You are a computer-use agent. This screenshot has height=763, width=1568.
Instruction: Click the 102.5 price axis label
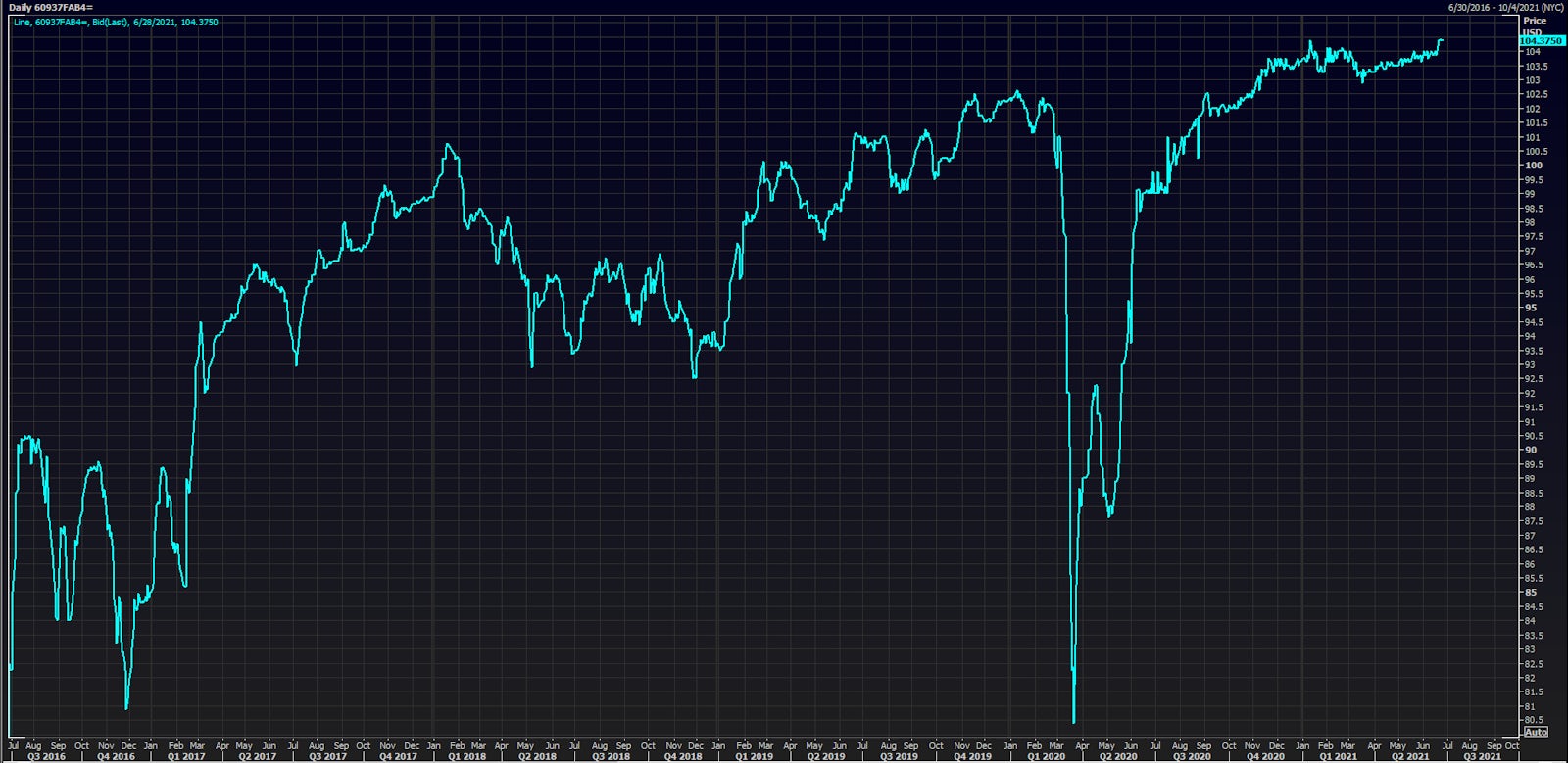(1537, 94)
